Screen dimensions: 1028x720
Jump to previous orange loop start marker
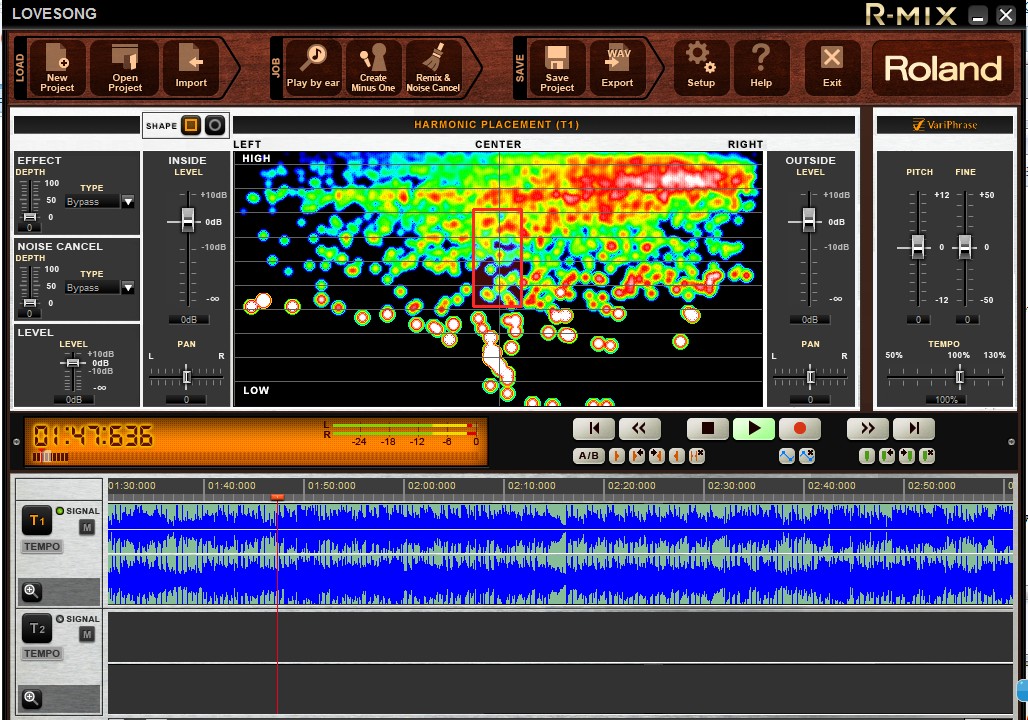637,456
